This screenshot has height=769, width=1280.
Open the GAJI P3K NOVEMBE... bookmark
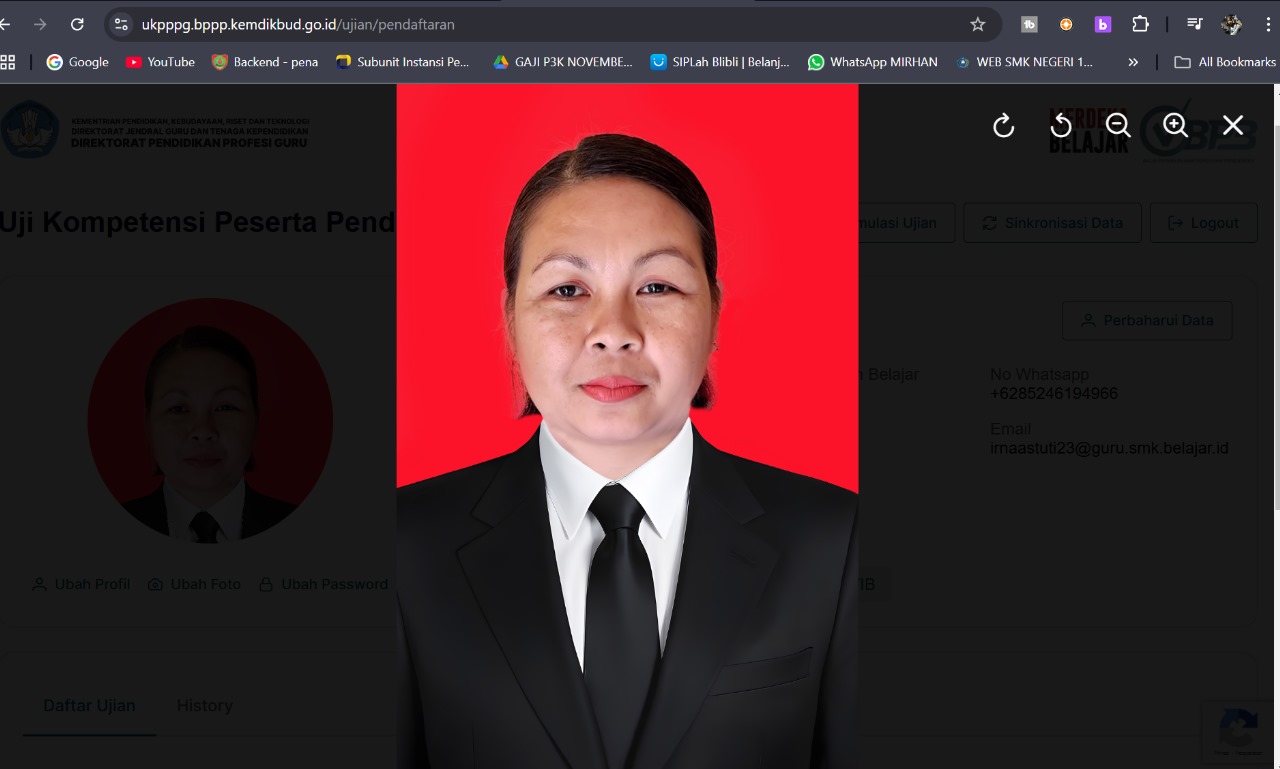[563, 62]
